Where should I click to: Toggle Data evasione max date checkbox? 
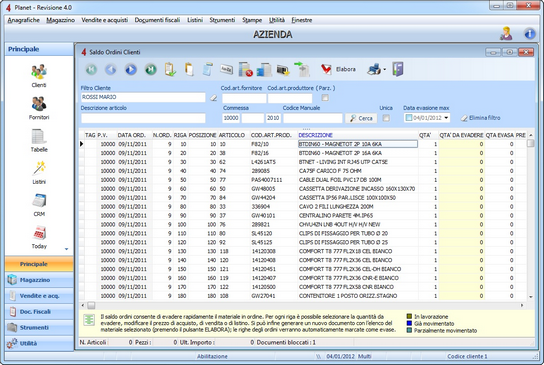click(409, 118)
